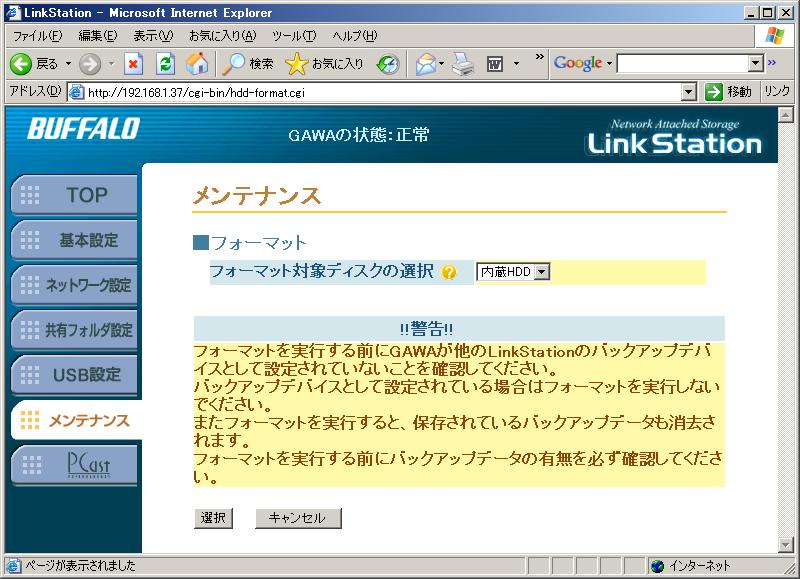Expand the Google search box history

click(x=756, y=63)
